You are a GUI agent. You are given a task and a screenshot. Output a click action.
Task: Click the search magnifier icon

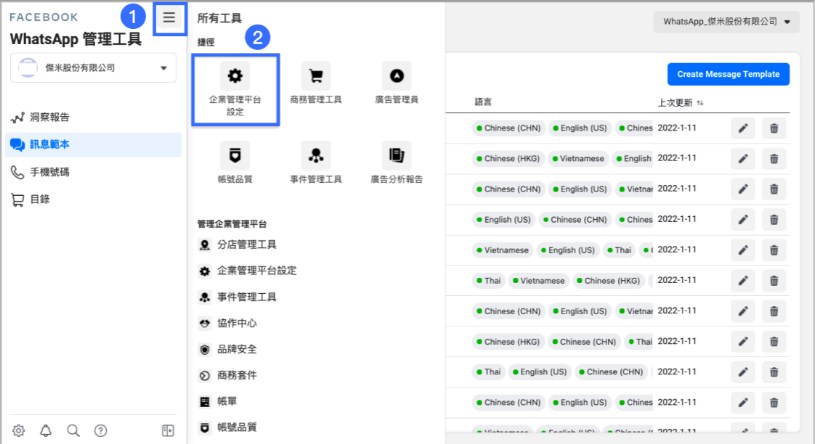[x=73, y=430]
